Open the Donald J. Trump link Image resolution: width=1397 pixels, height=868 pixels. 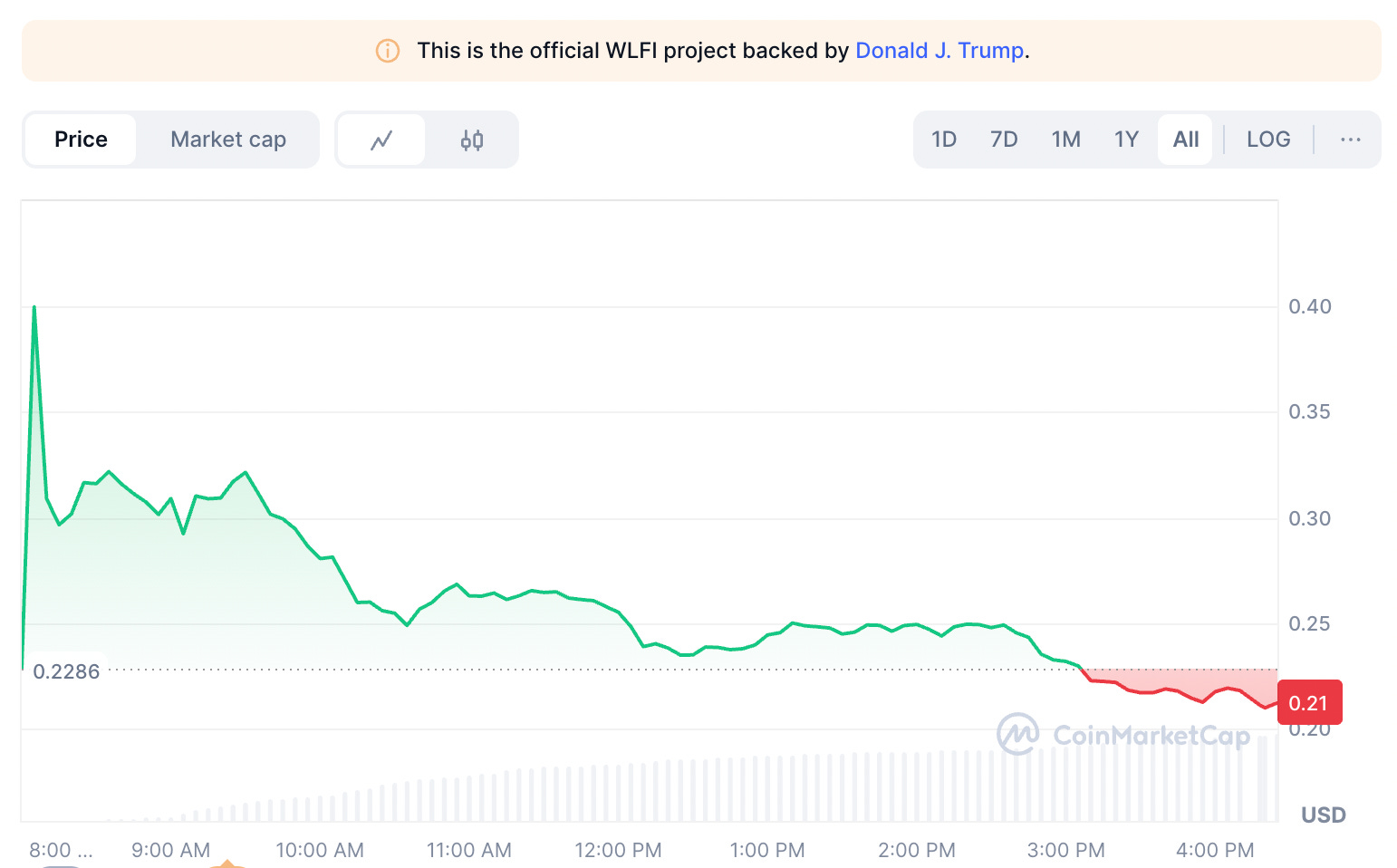939,51
